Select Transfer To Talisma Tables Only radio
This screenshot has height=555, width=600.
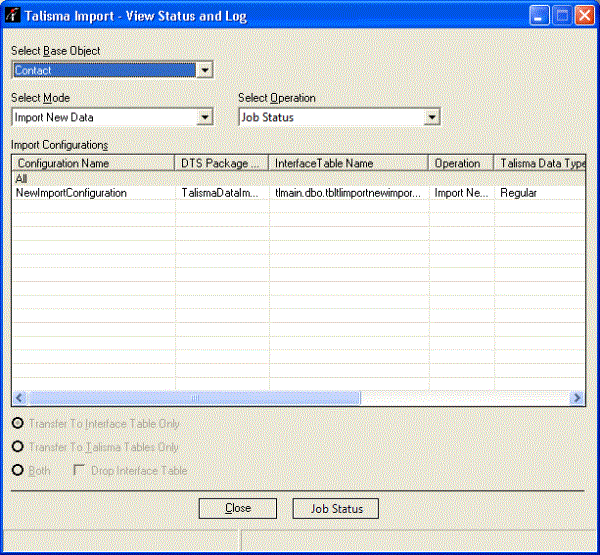18,447
